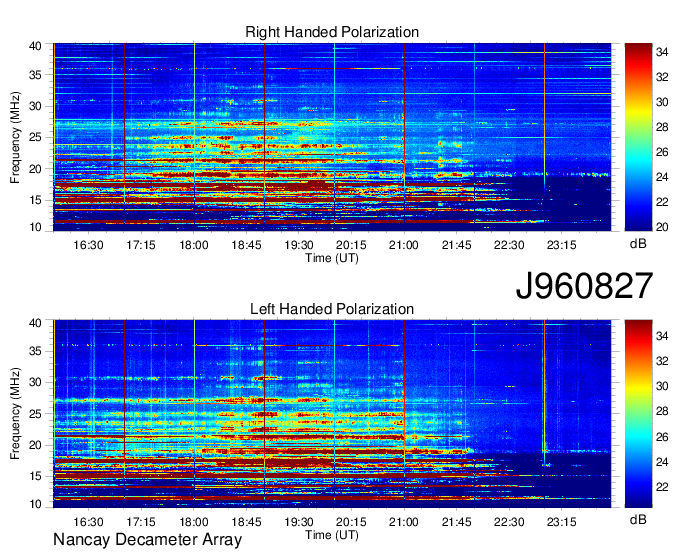The width and height of the screenshot is (680, 552).
Task: Click the 40 MHz tick of Left Handed plot
Action: coord(35,323)
